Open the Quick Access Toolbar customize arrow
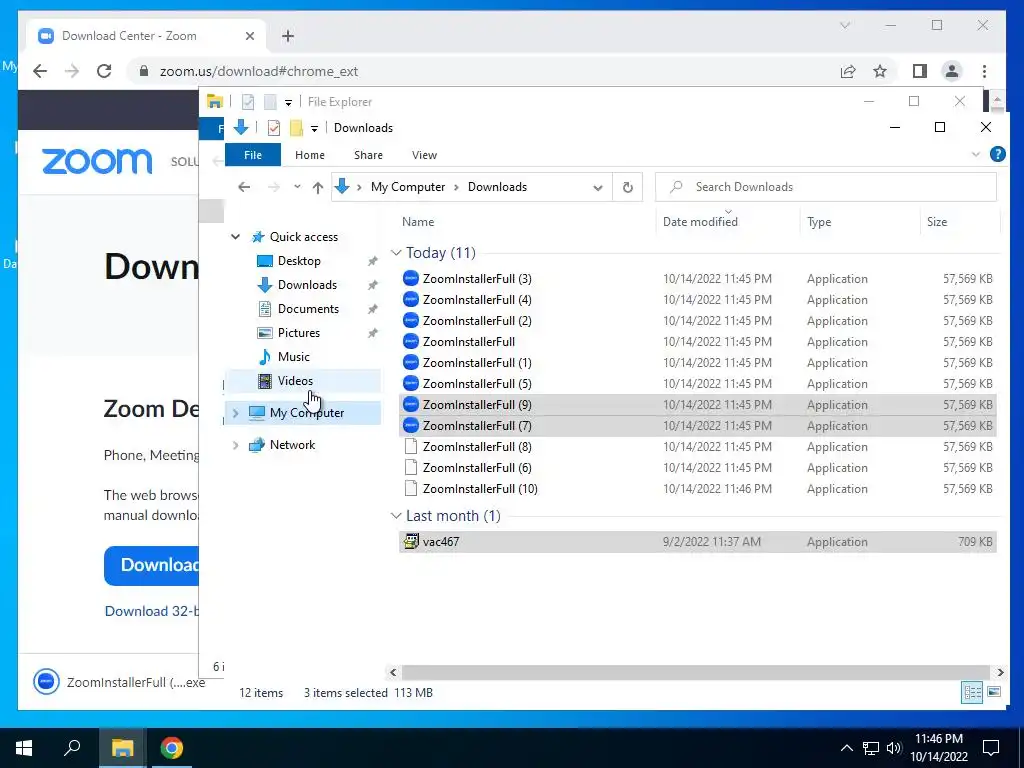Screen dimensions: 1024x768 pyautogui.click(x=314, y=129)
